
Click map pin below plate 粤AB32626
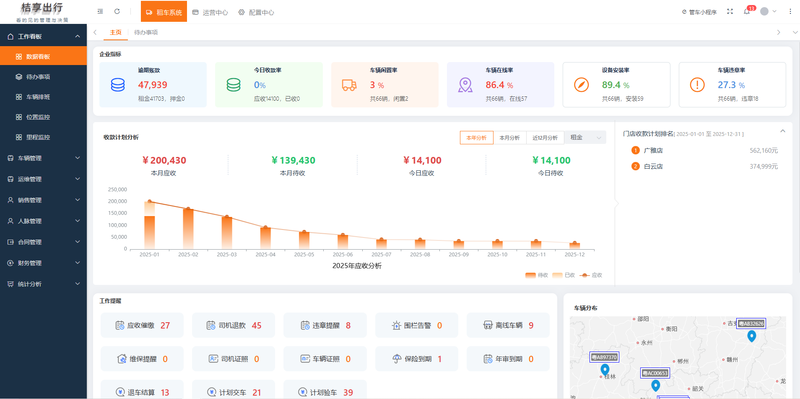tap(751, 336)
